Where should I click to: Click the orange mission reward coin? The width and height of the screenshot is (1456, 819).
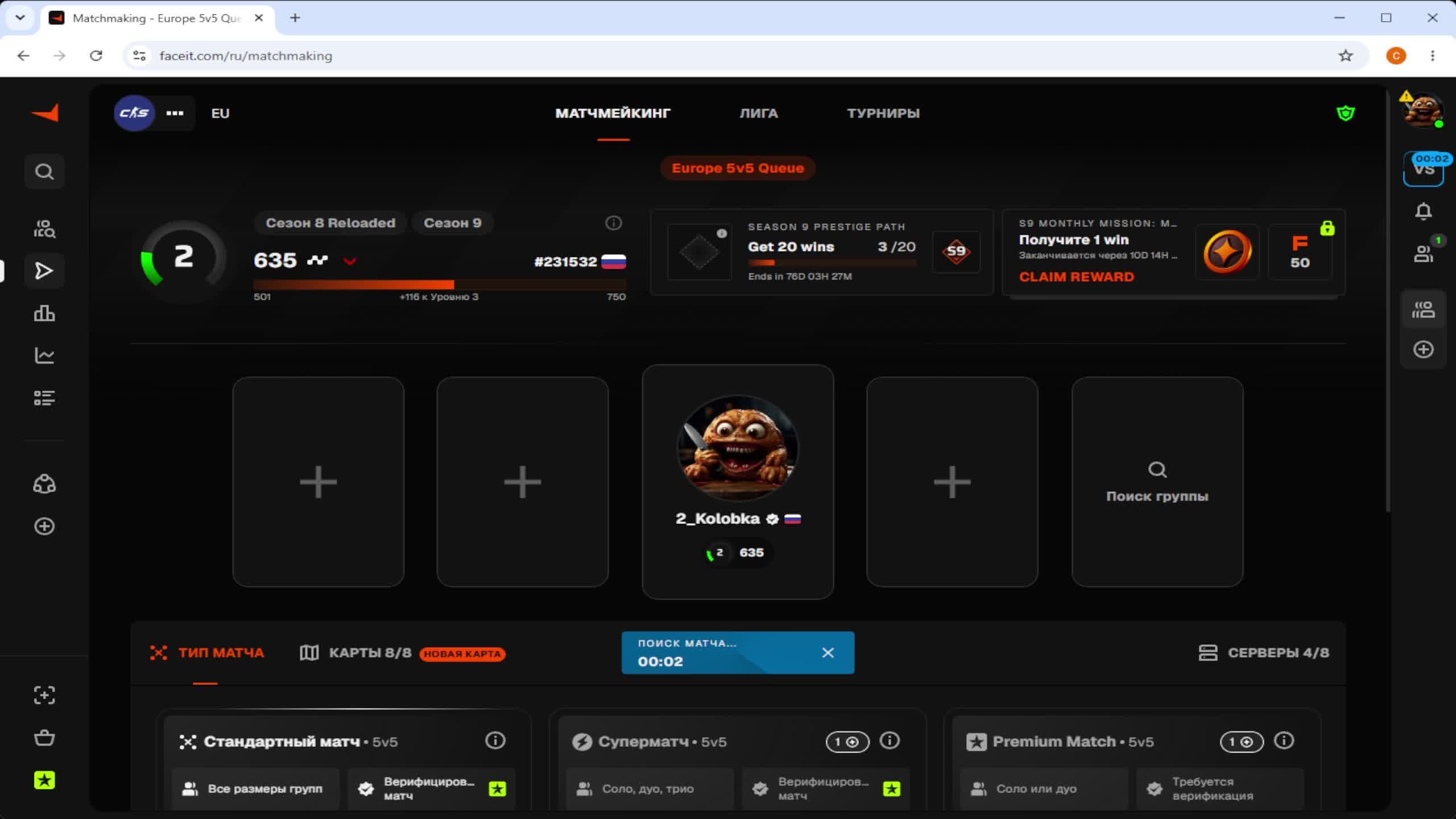[x=1227, y=251]
